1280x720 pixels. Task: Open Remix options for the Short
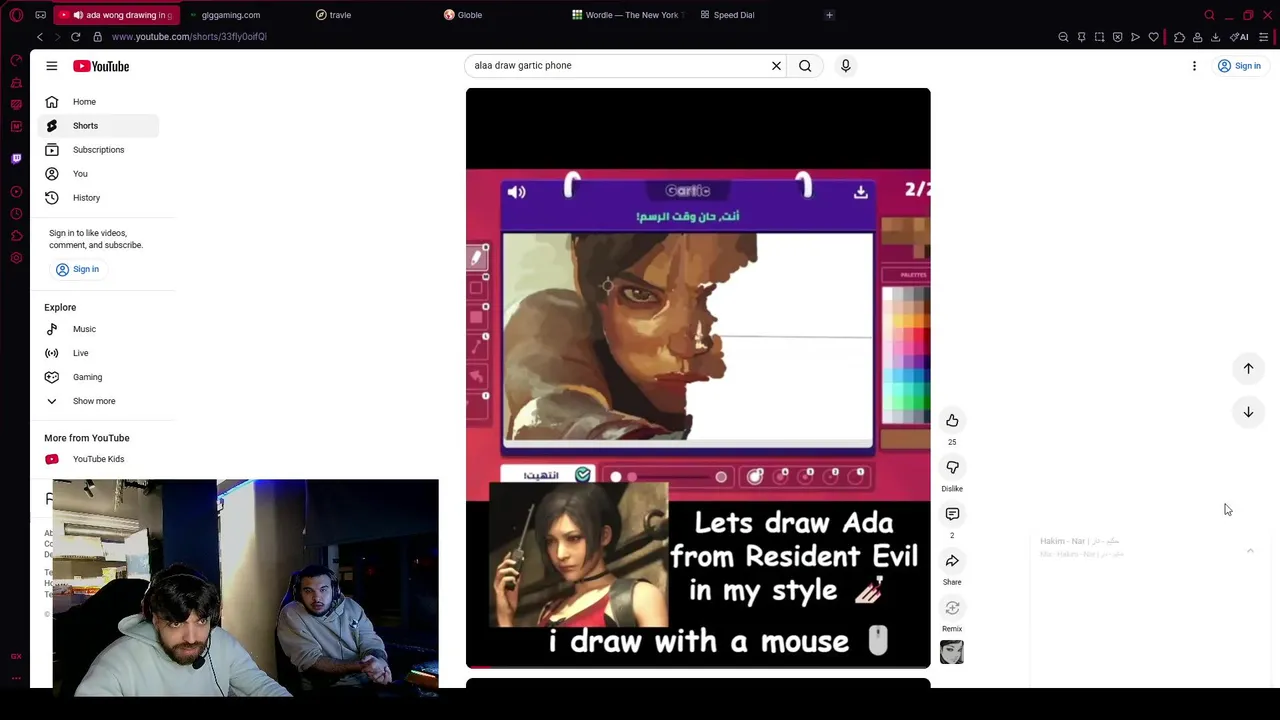pyautogui.click(x=952, y=608)
